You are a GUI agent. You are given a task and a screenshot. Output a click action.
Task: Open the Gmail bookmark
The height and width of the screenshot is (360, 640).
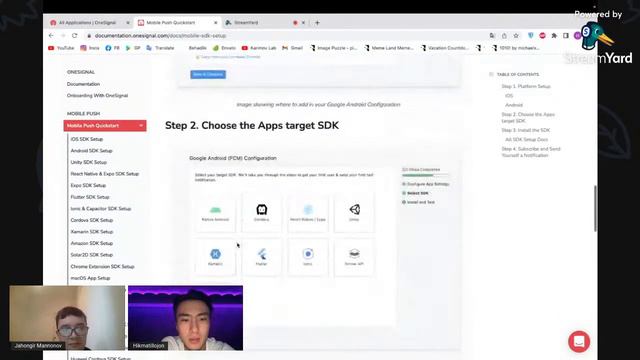tap(292, 48)
